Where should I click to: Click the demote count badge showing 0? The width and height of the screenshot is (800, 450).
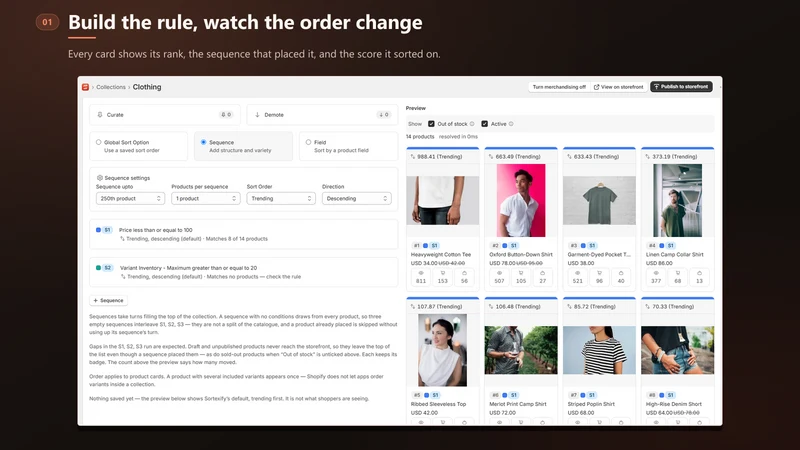[384, 115]
